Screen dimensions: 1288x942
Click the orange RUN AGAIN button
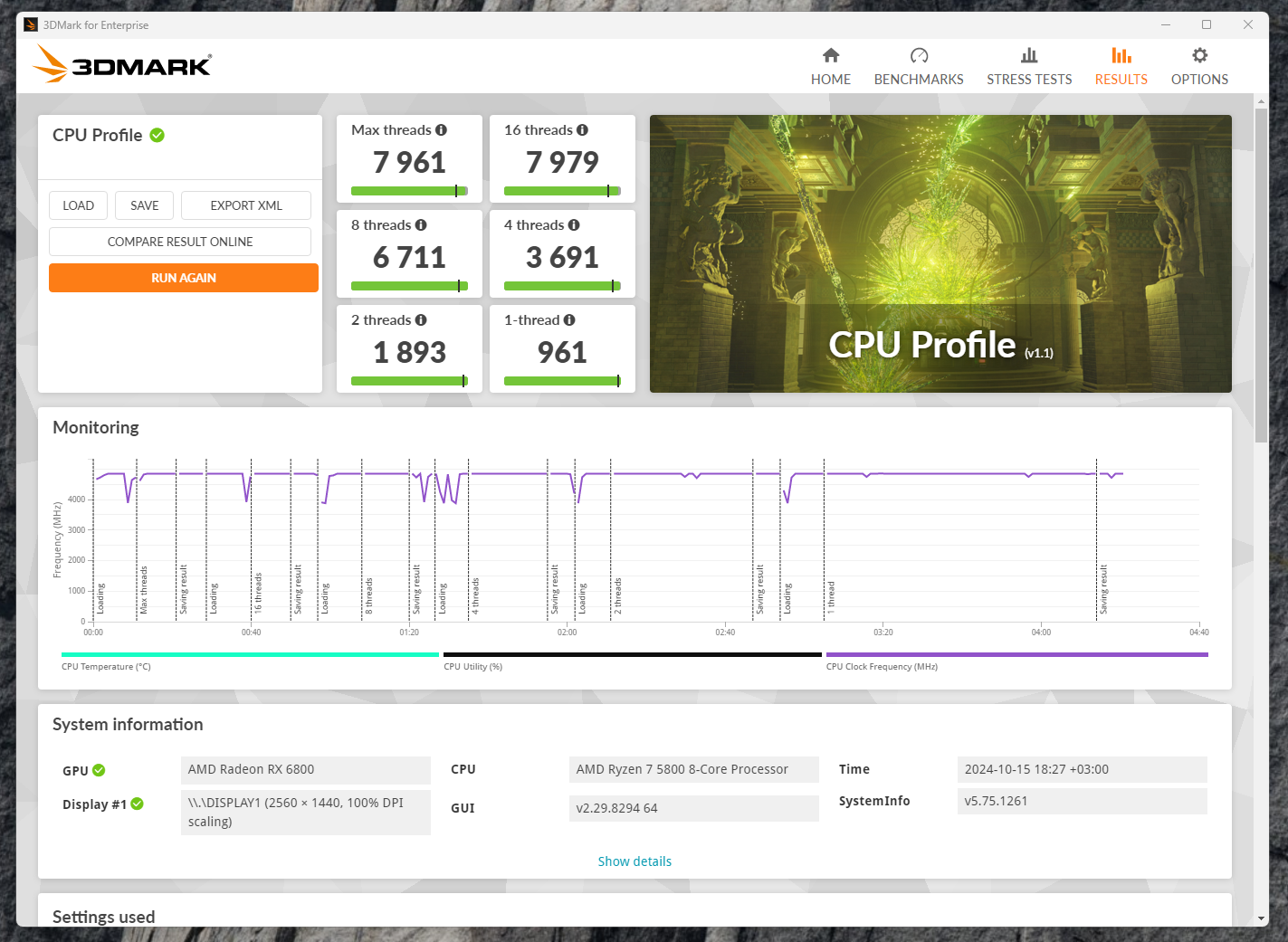[x=184, y=278]
